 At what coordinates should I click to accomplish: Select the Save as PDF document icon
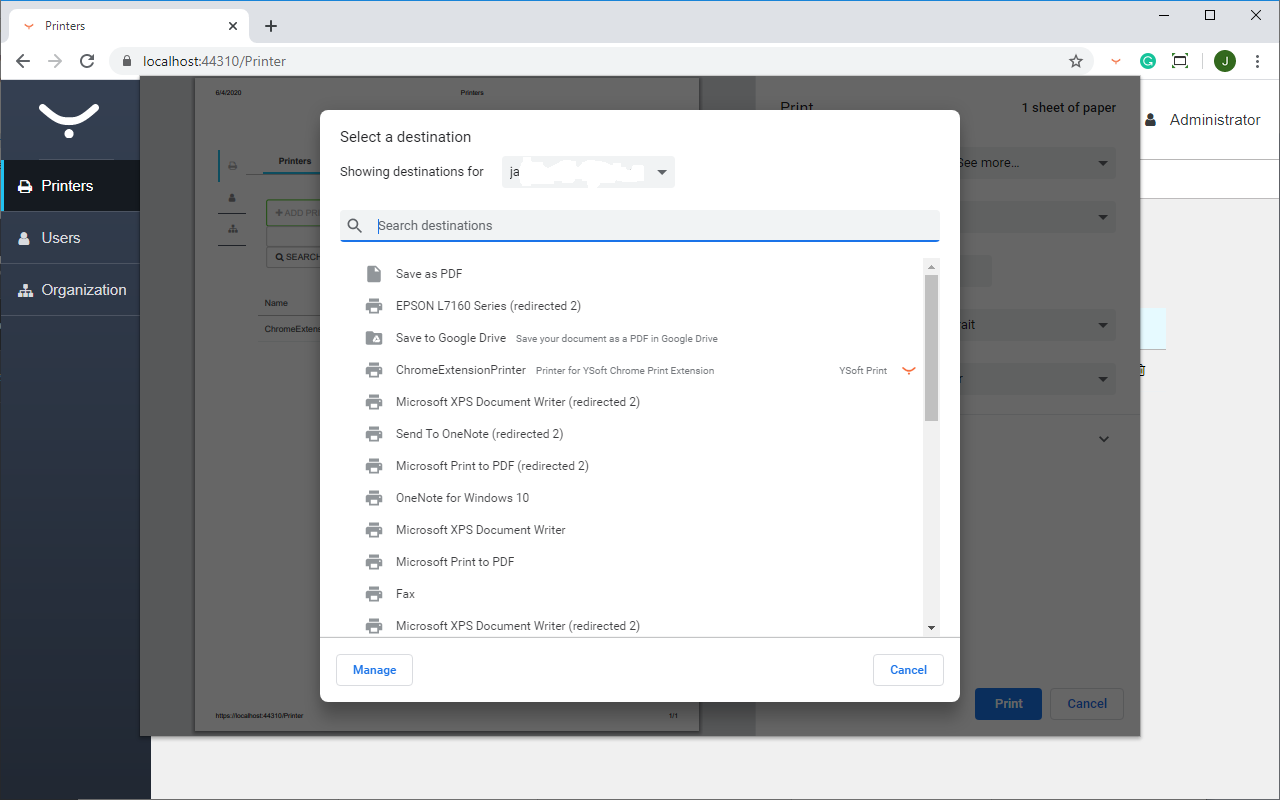tap(374, 273)
